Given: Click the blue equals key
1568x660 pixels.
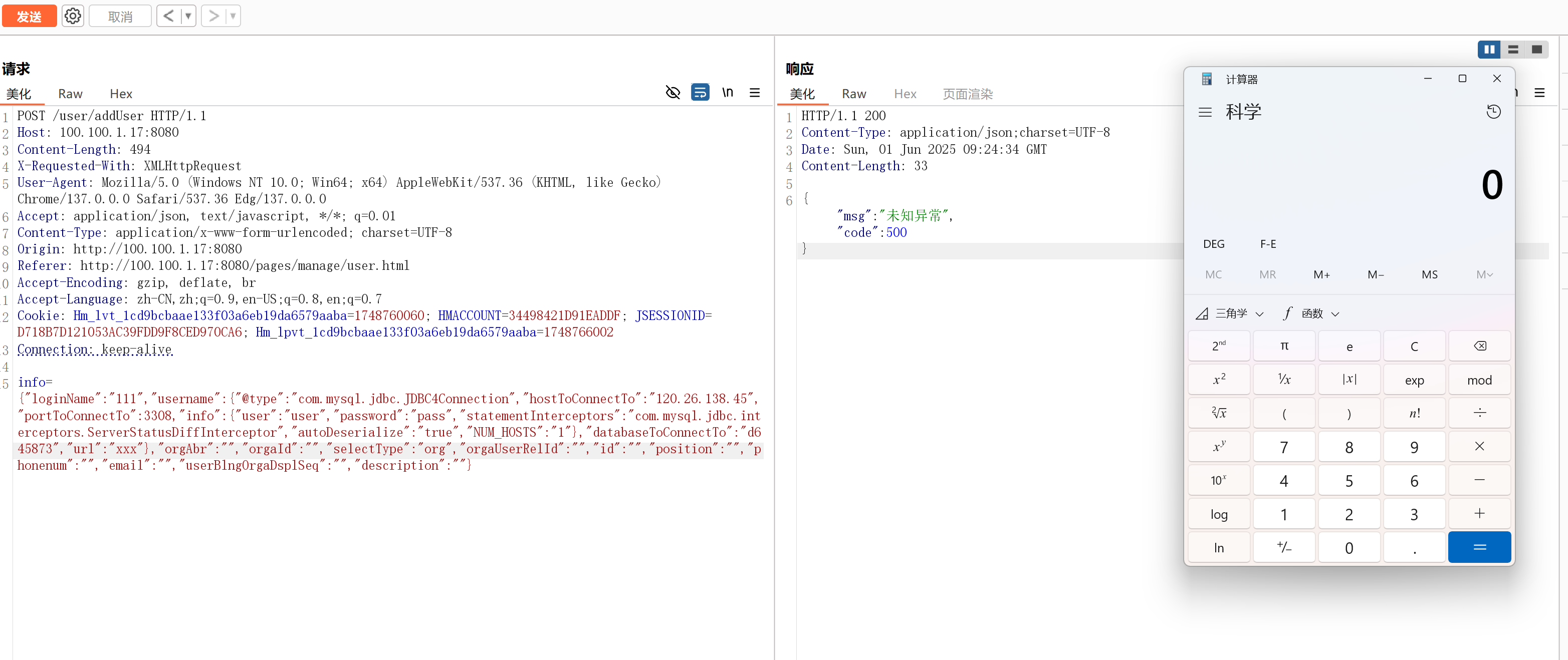Looking at the screenshot, I should 1479,547.
